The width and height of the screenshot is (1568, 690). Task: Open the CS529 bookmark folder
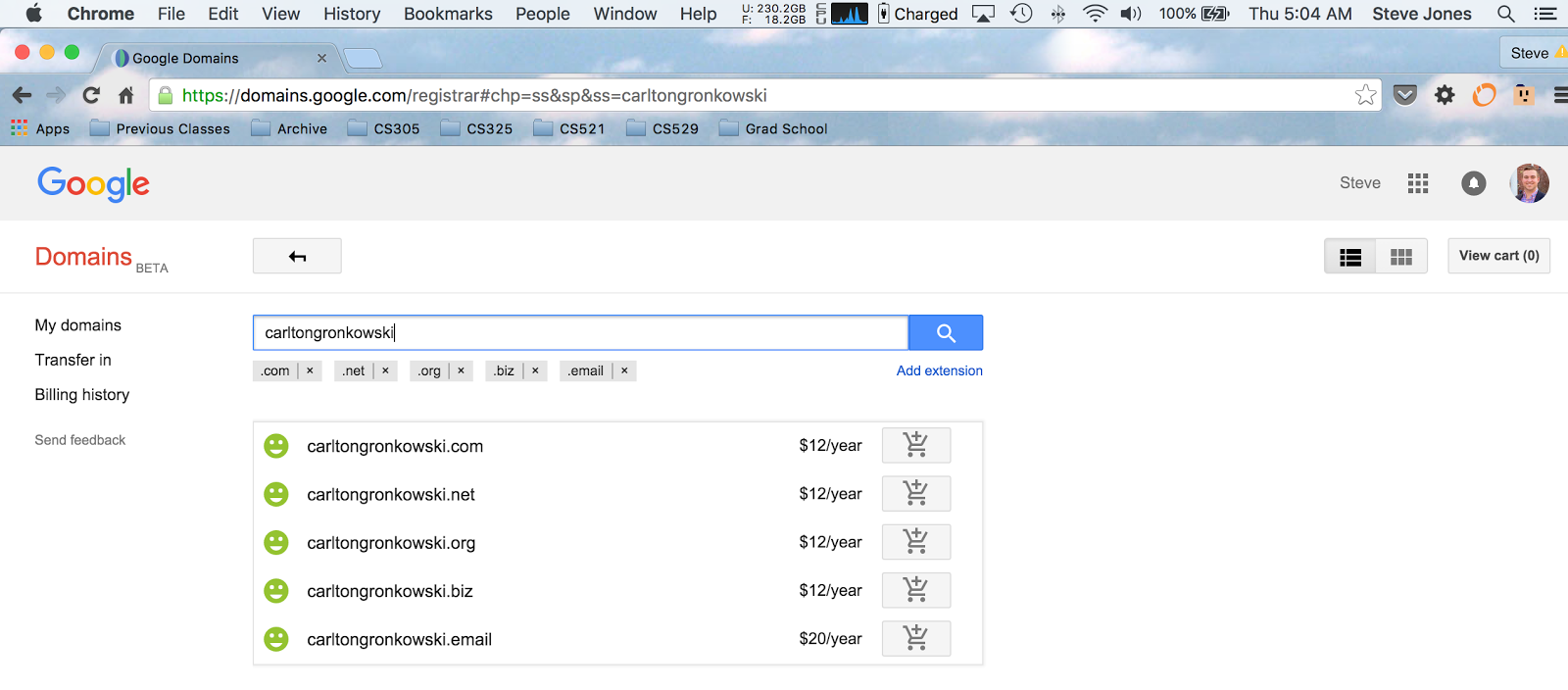(662, 128)
